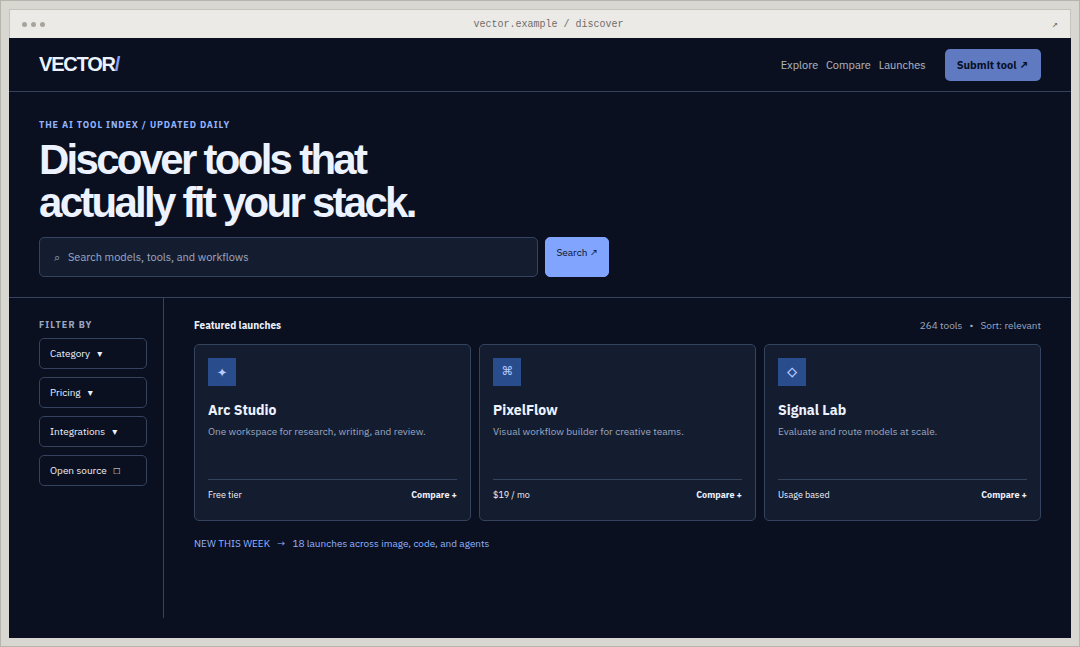Click the 264 tools count
This screenshot has width=1080, height=647.
click(x=941, y=326)
